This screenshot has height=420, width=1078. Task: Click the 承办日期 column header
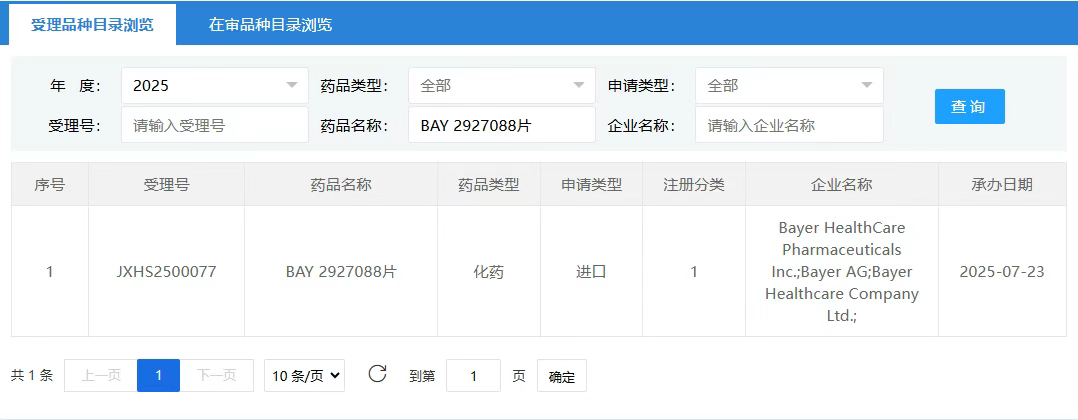(1001, 185)
